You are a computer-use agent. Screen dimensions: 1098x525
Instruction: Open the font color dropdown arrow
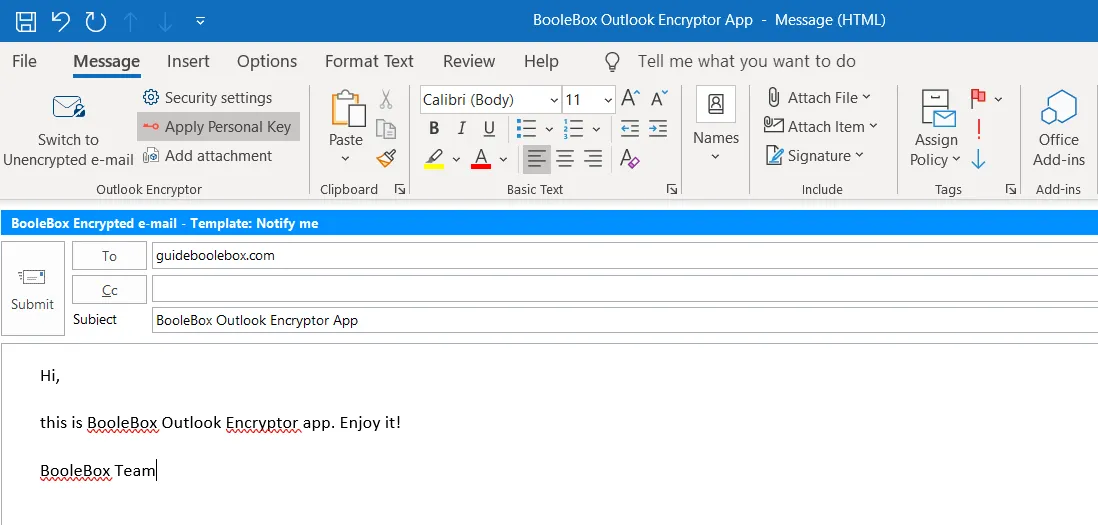coord(503,160)
